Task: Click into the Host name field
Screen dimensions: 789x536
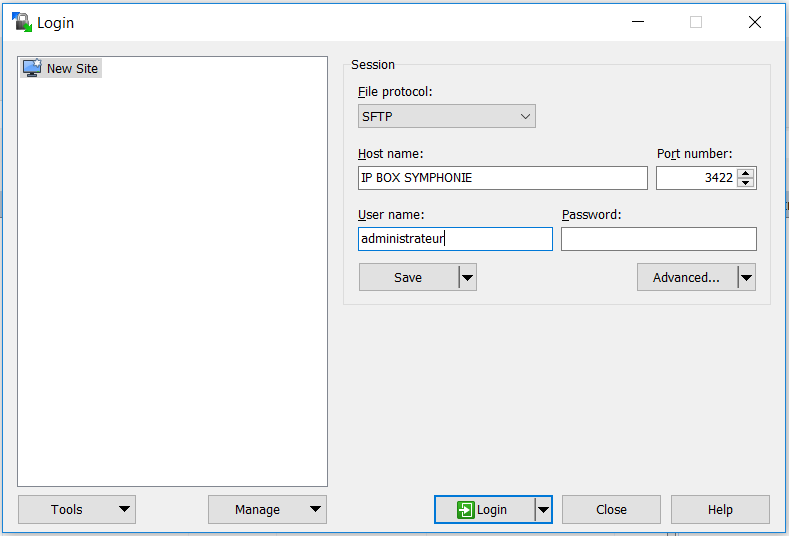Action: point(502,178)
